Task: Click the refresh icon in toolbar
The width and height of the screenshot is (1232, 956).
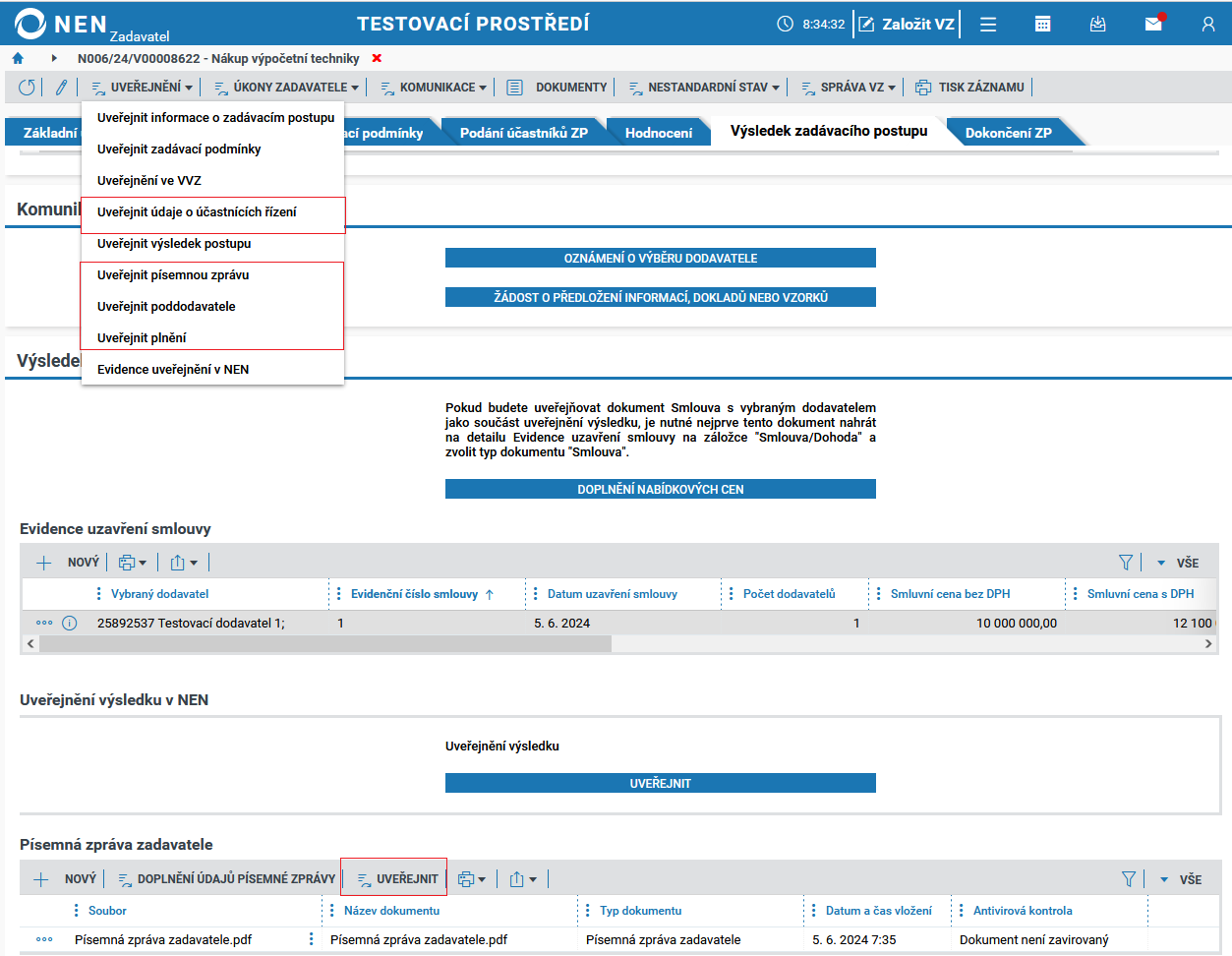Action: (x=27, y=88)
